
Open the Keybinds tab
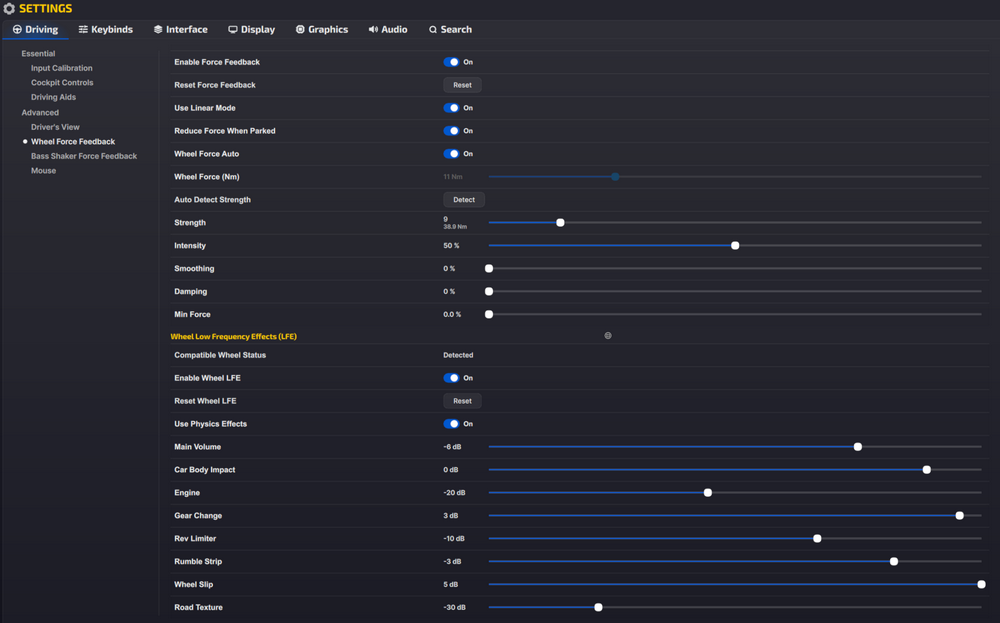click(105, 30)
